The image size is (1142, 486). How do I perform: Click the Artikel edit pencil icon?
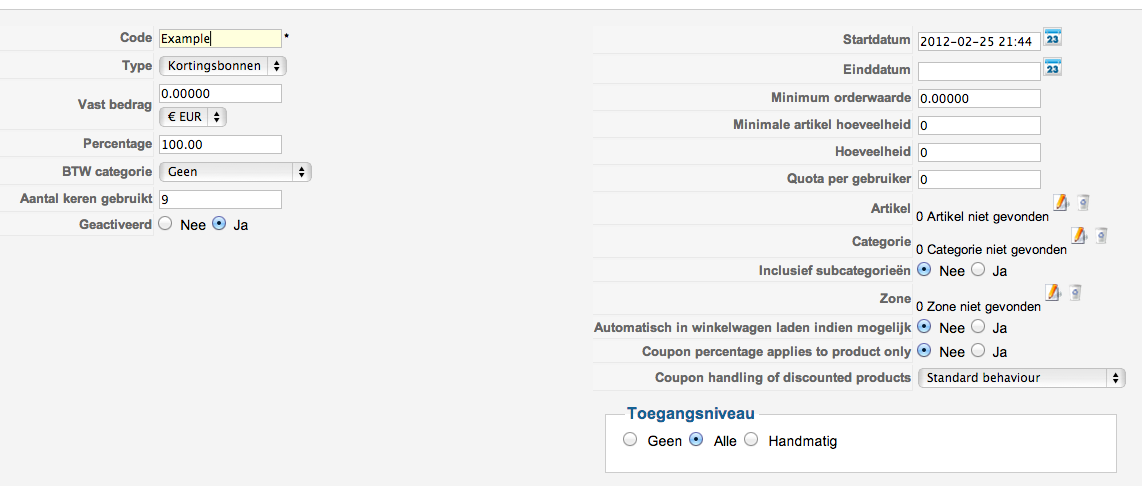tap(1060, 204)
